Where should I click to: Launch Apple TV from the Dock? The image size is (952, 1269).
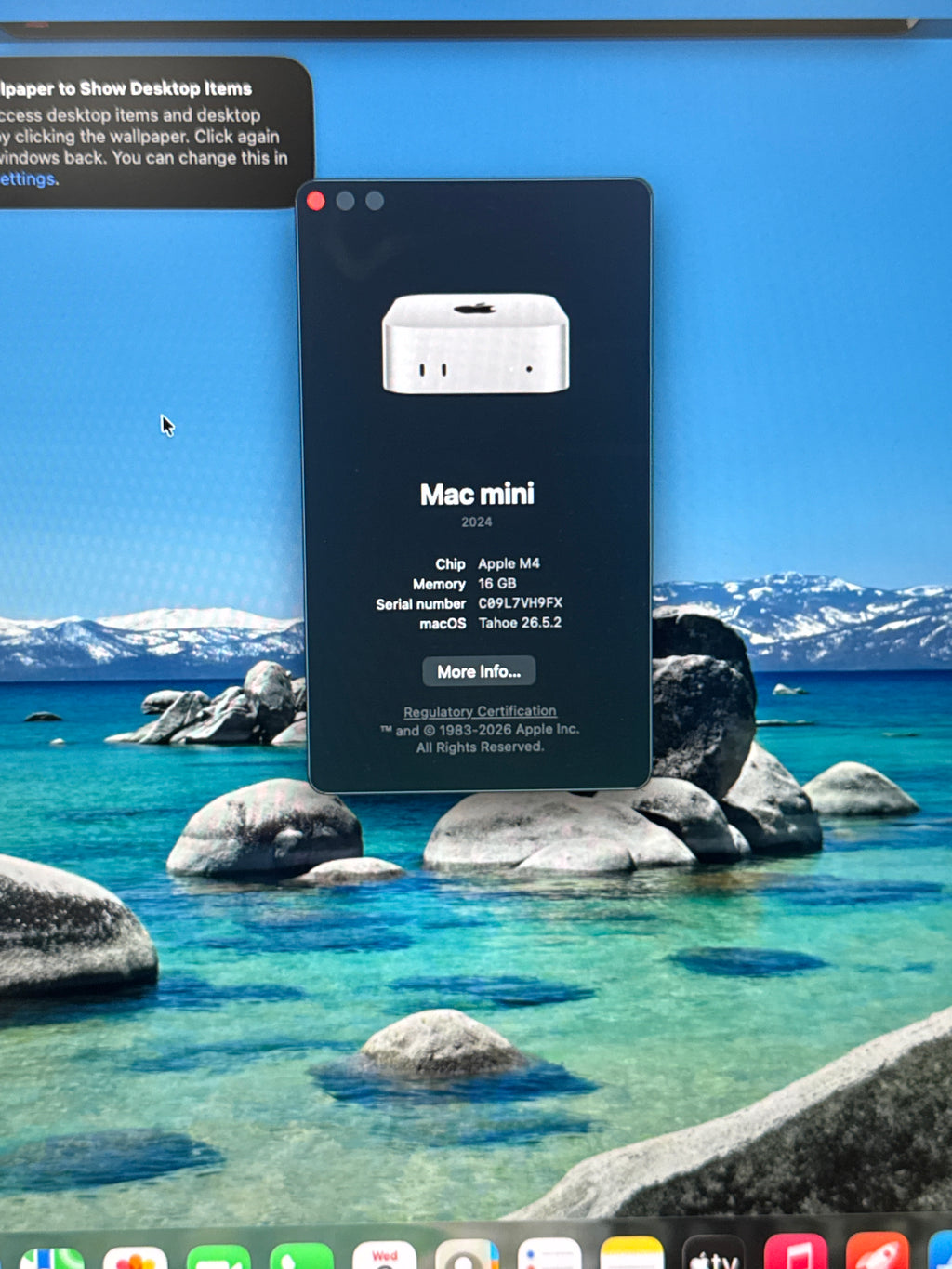(x=714, y=1252)
